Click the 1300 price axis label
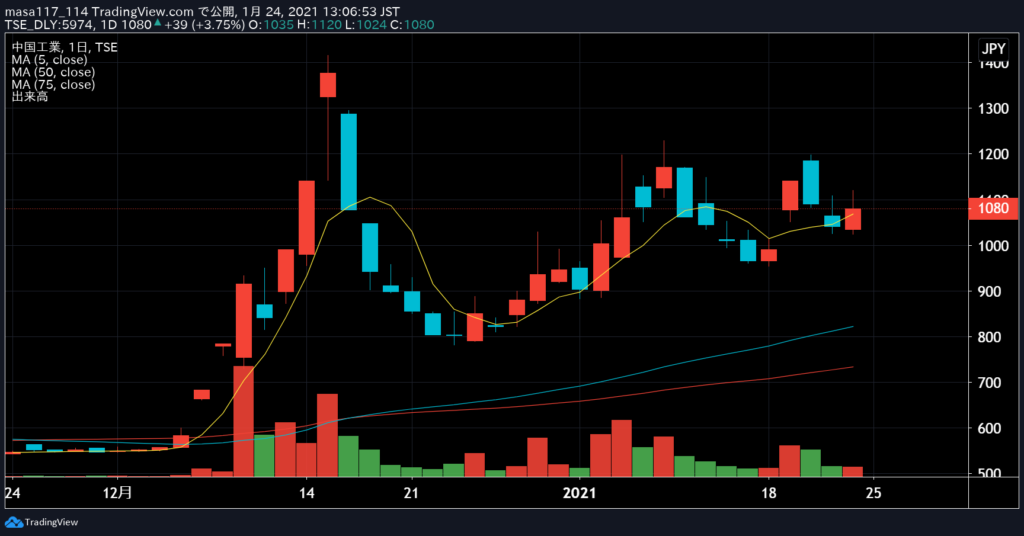This screenshot has height=536, width=1024. pyautogui.click(x=993, y=108)
